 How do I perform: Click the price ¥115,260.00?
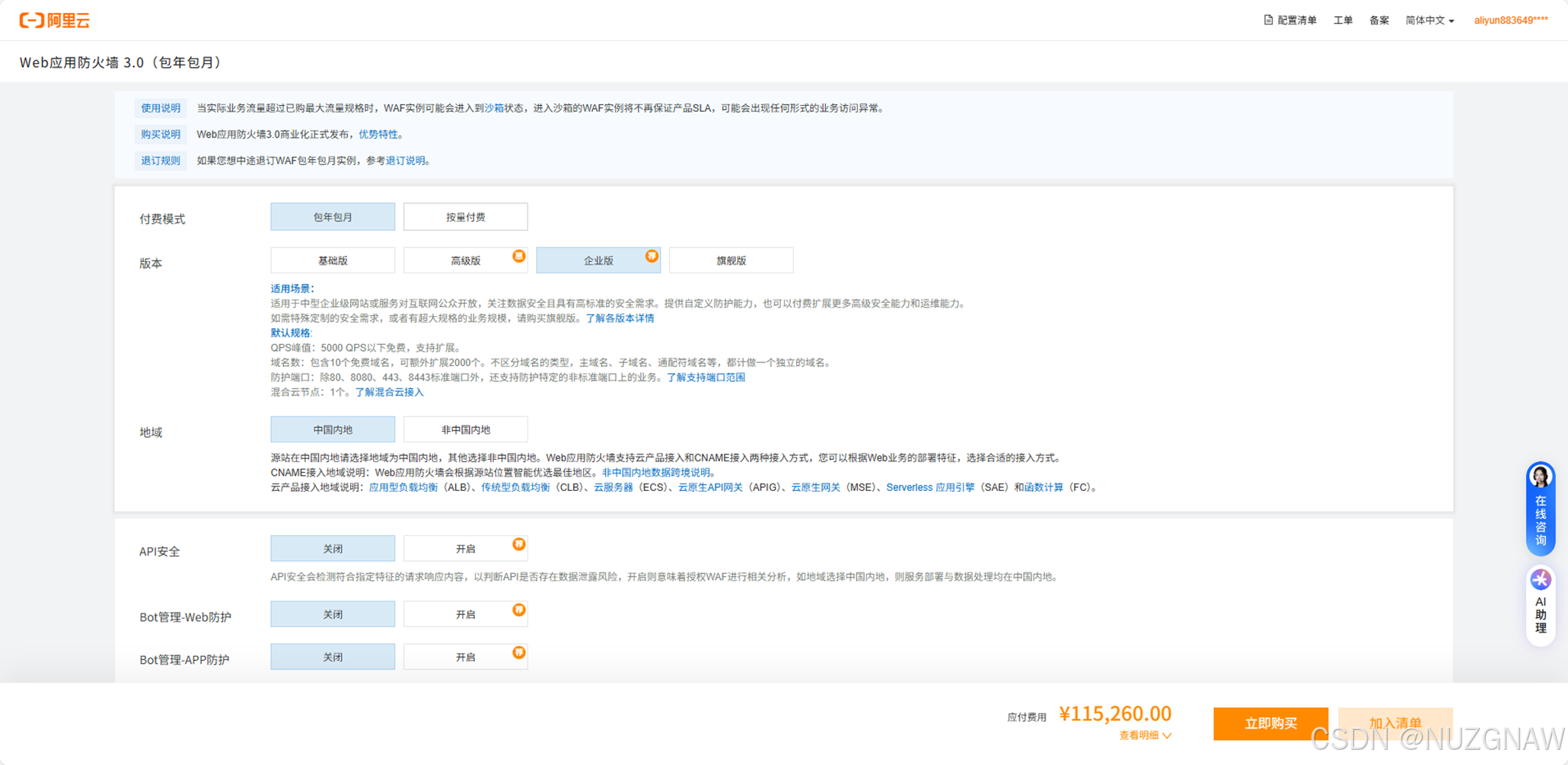(1115, 714)
